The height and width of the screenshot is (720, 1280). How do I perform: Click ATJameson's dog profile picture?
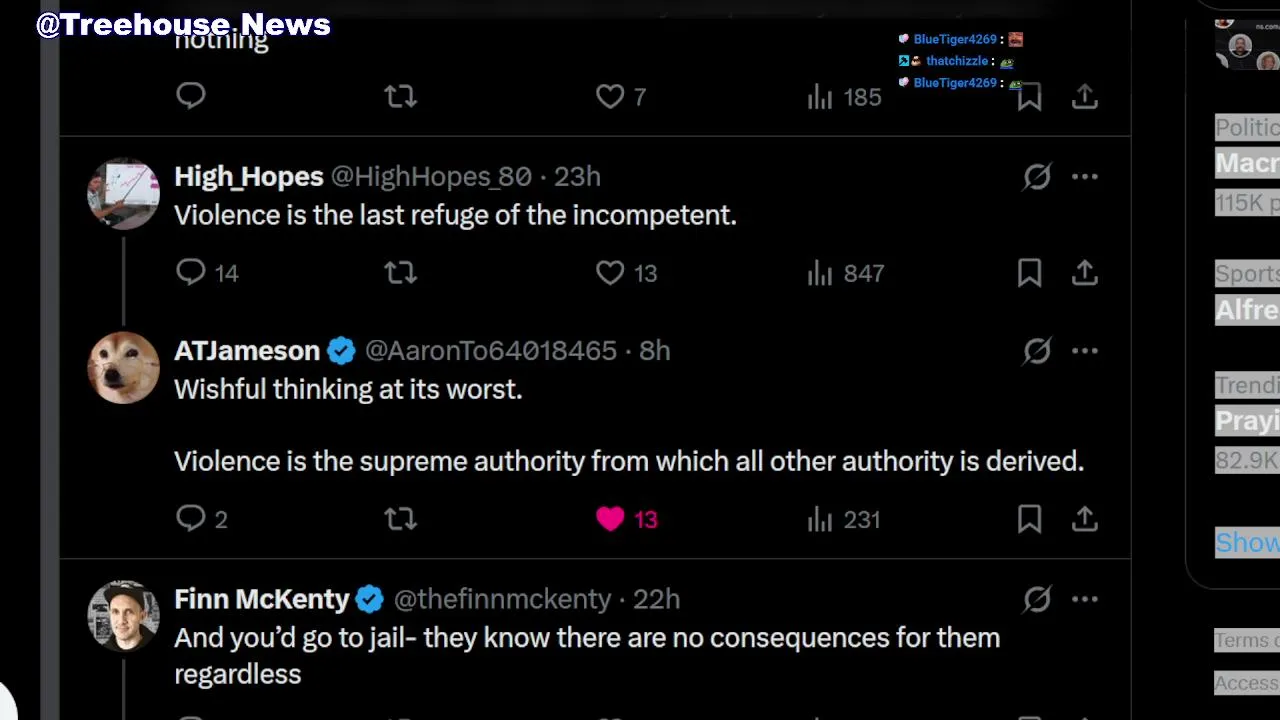click(123, 367)
